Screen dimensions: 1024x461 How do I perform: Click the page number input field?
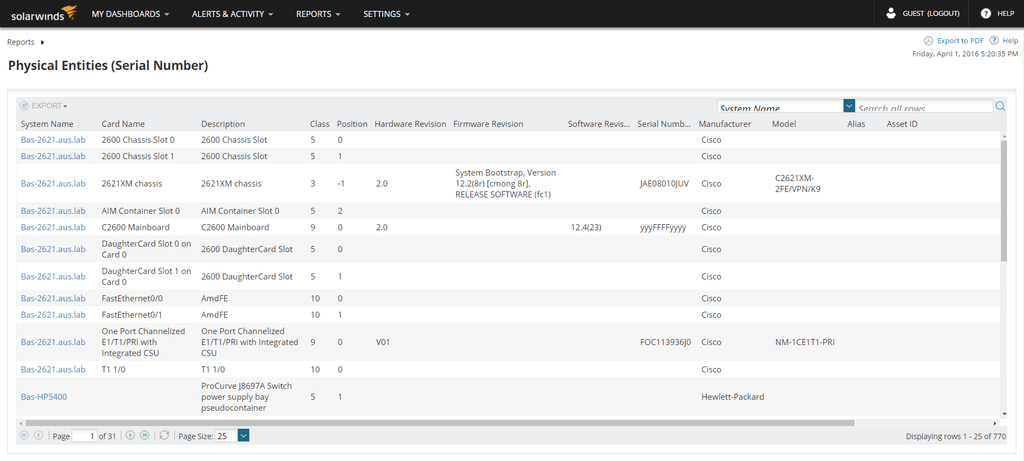(84, 436)
